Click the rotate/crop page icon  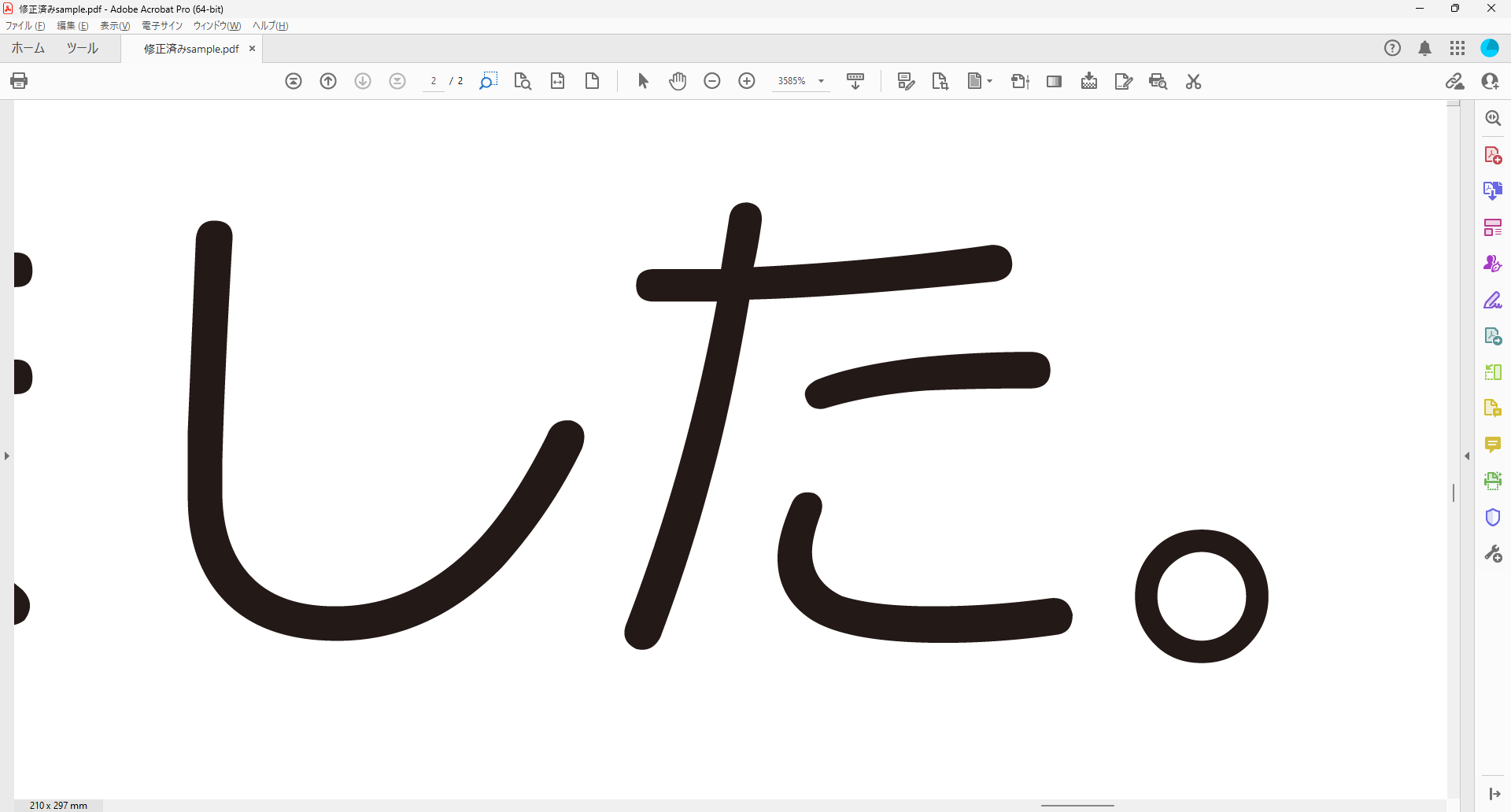point(1020,81)
